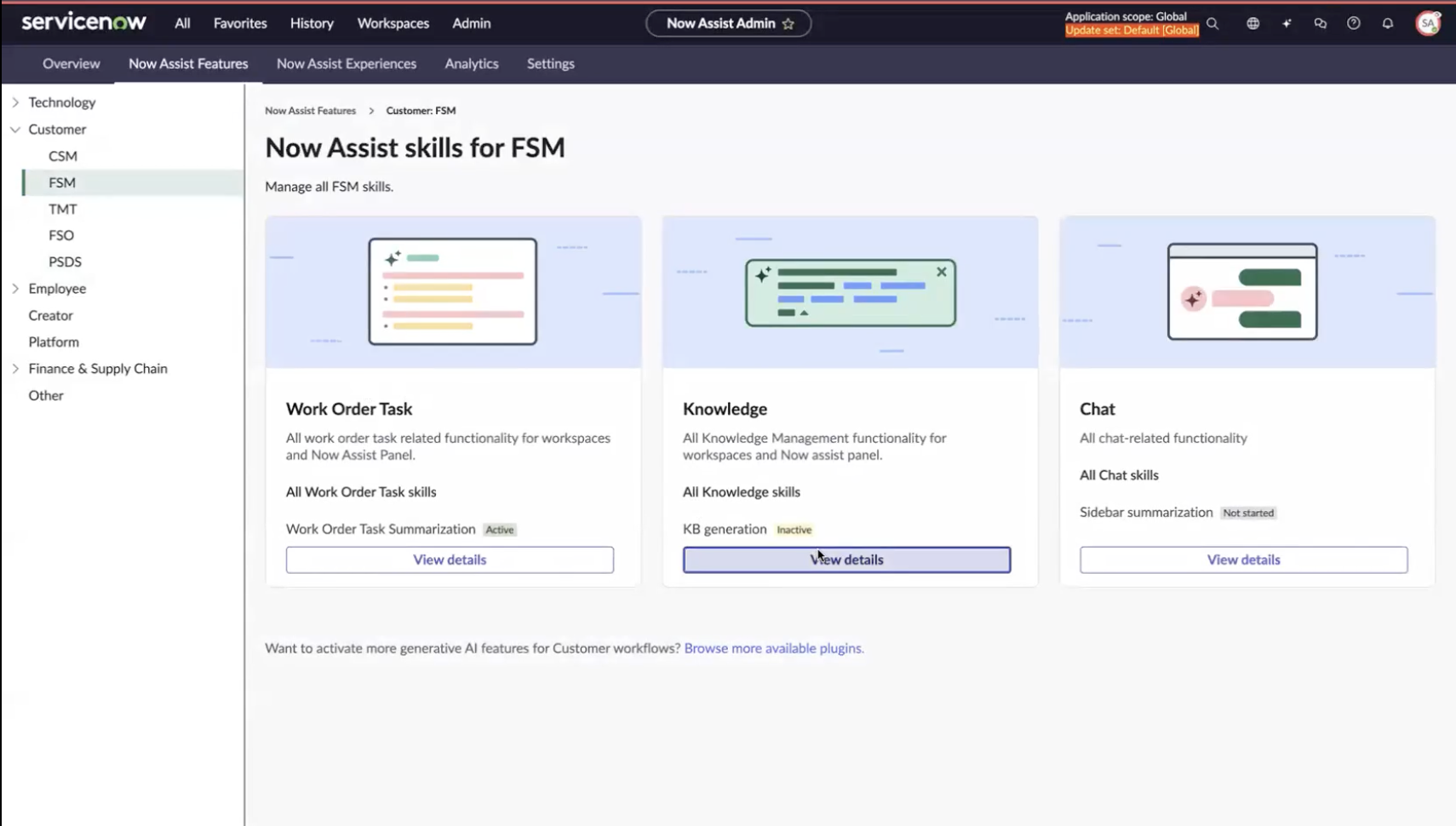
Task: Switch to the Overview tab
Action: point(72,64)
